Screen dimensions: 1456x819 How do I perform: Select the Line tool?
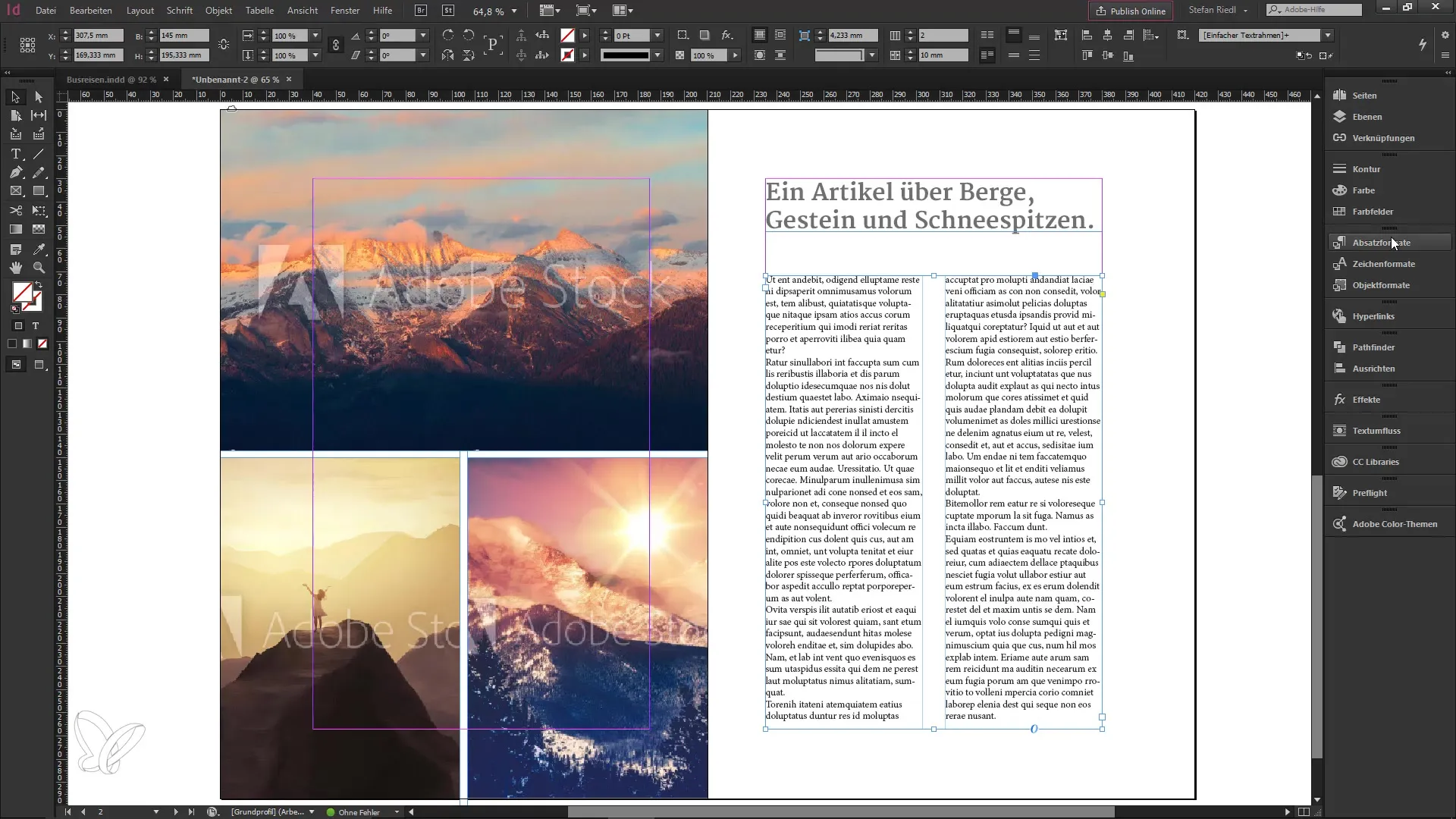pyautogui.click(x=39, y=154)
